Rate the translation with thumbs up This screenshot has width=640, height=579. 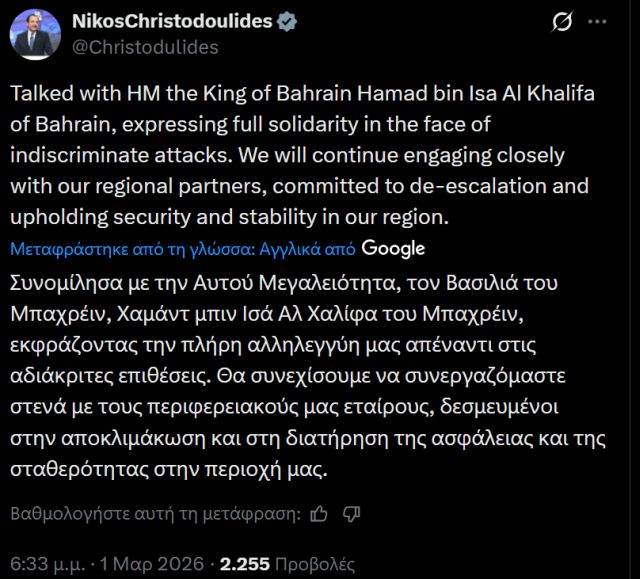point(319,514)
